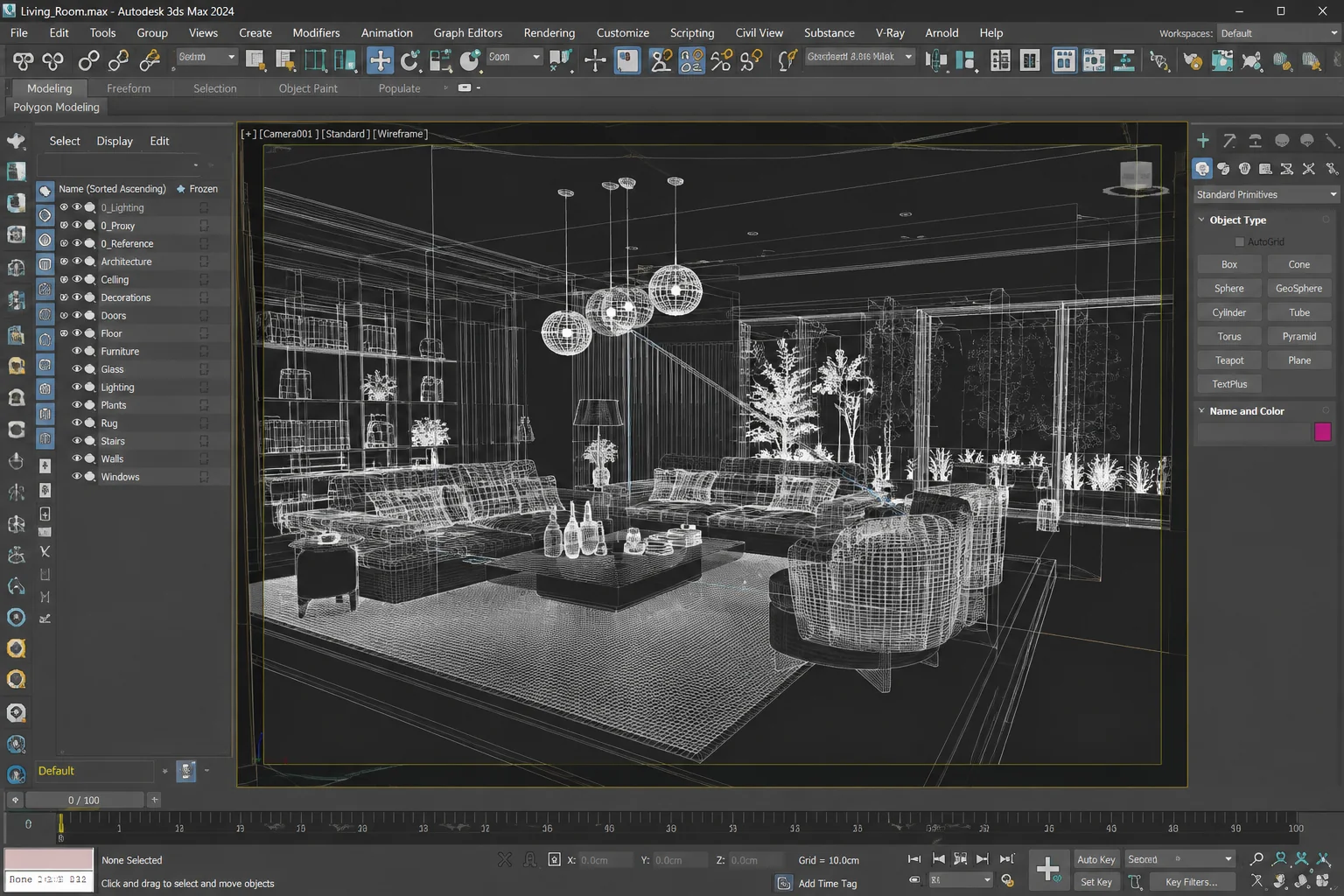Click the Zoom magnifier in viewport navigation controls

(1256, 859)
